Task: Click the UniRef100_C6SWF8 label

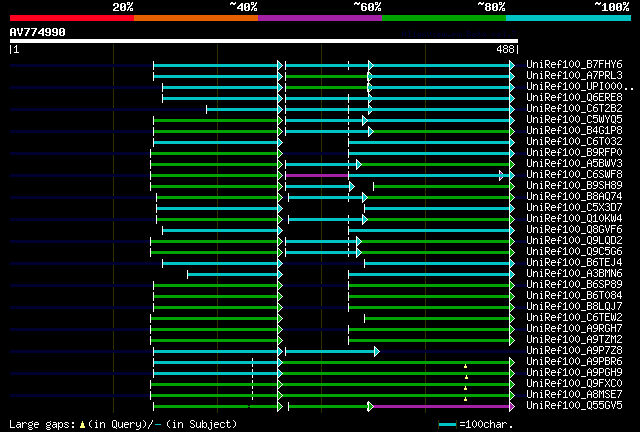Action: [x=574, y=175]
